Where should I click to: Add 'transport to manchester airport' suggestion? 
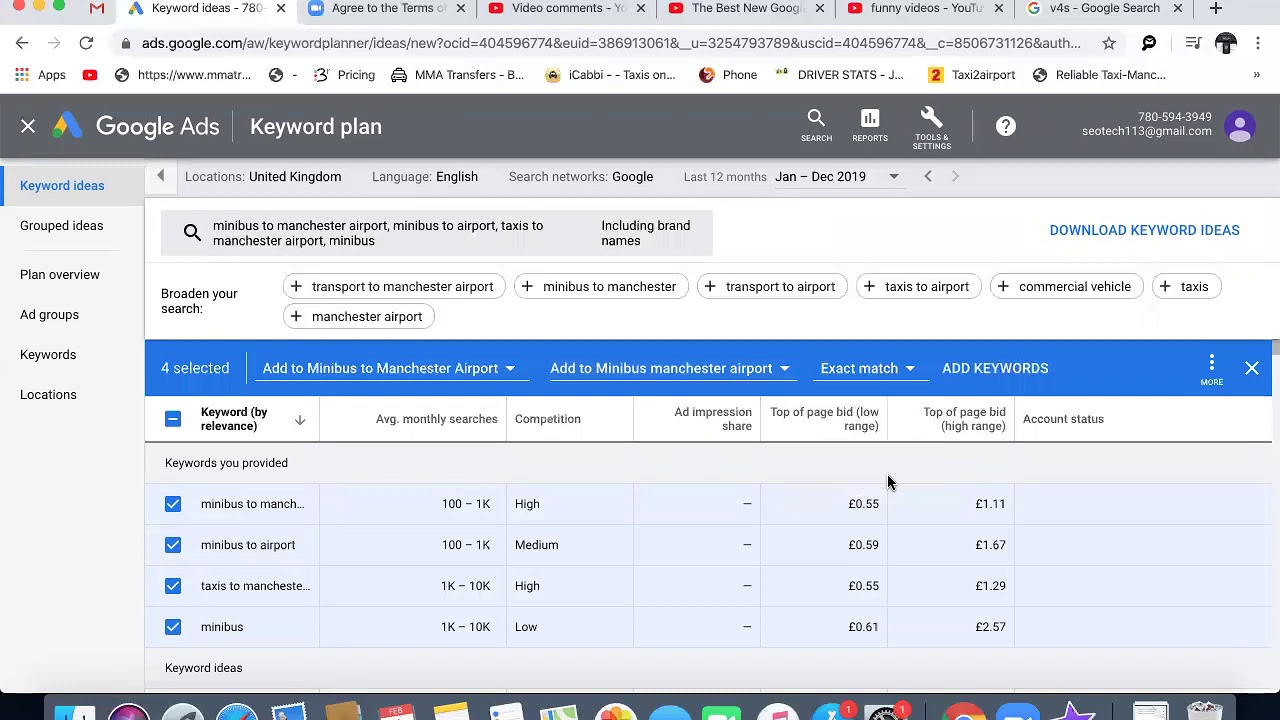point(394,286)
